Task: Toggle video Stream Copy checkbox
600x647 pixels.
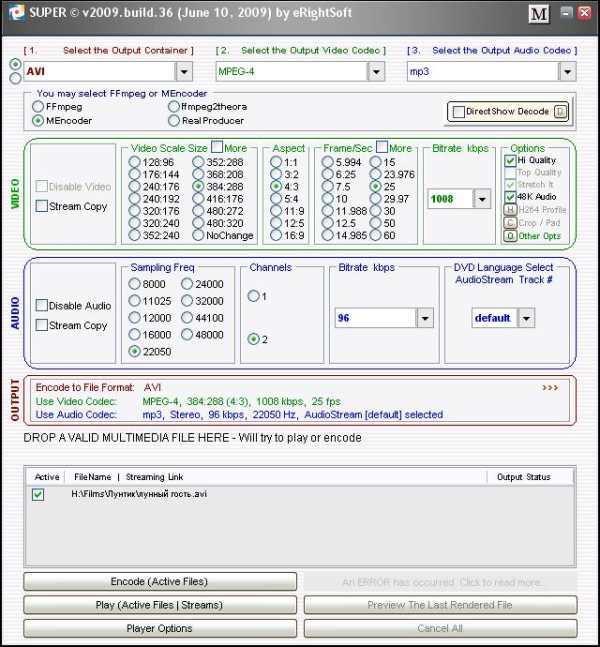Action: (41, 205)
